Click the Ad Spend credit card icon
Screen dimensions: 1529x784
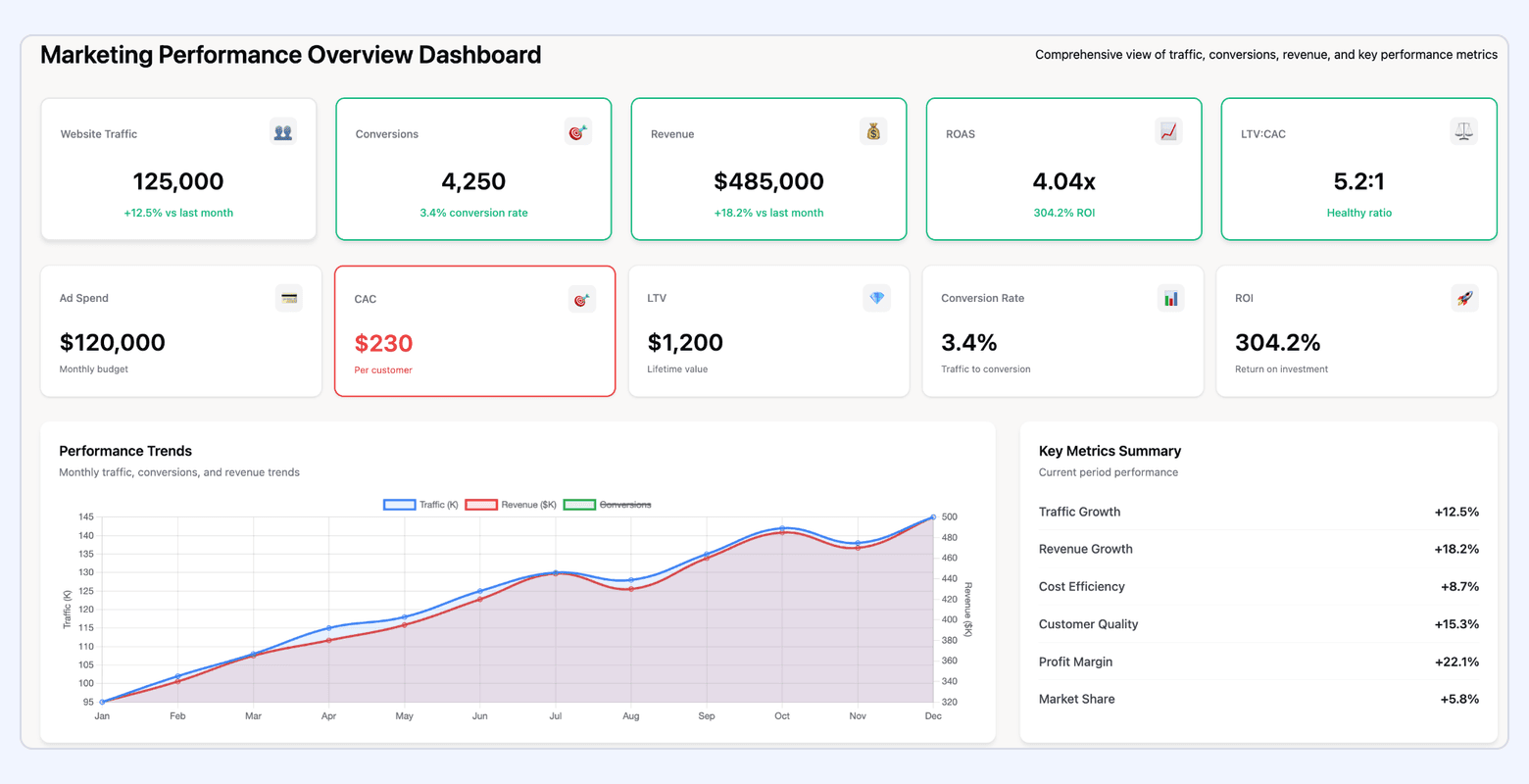(288, 298)
